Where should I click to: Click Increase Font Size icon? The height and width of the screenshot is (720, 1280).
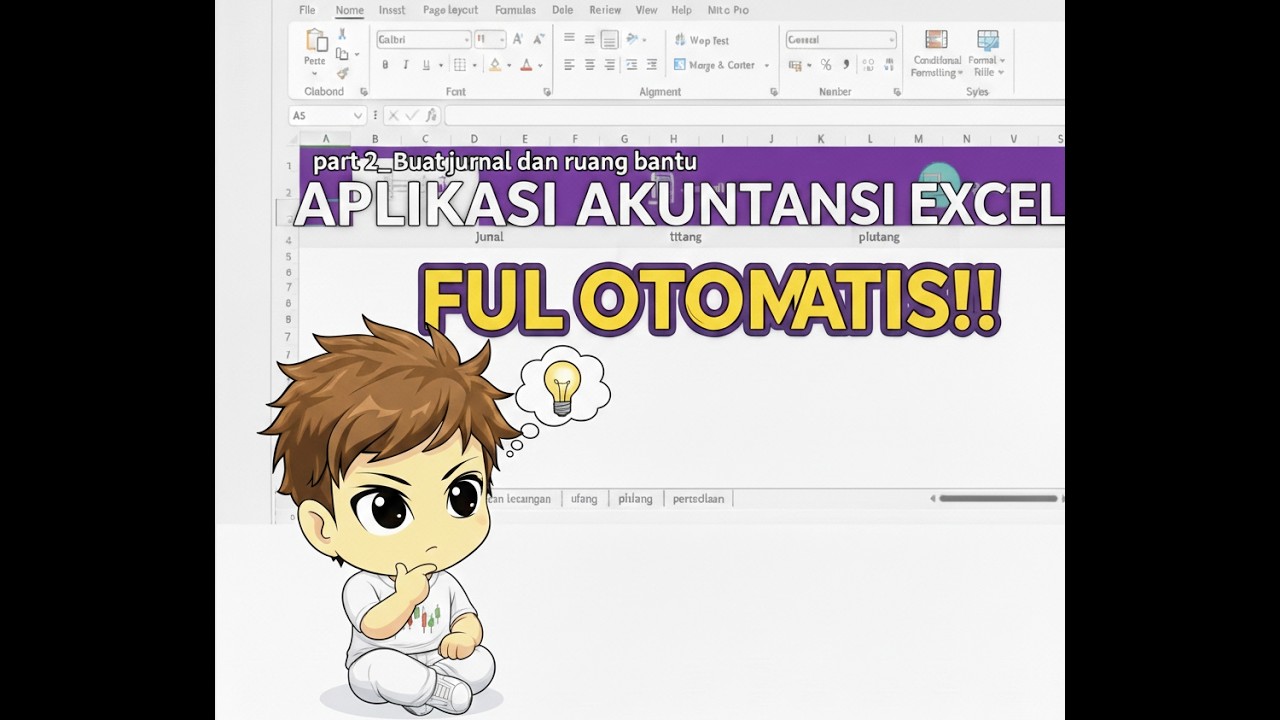[x=517, y=39]
